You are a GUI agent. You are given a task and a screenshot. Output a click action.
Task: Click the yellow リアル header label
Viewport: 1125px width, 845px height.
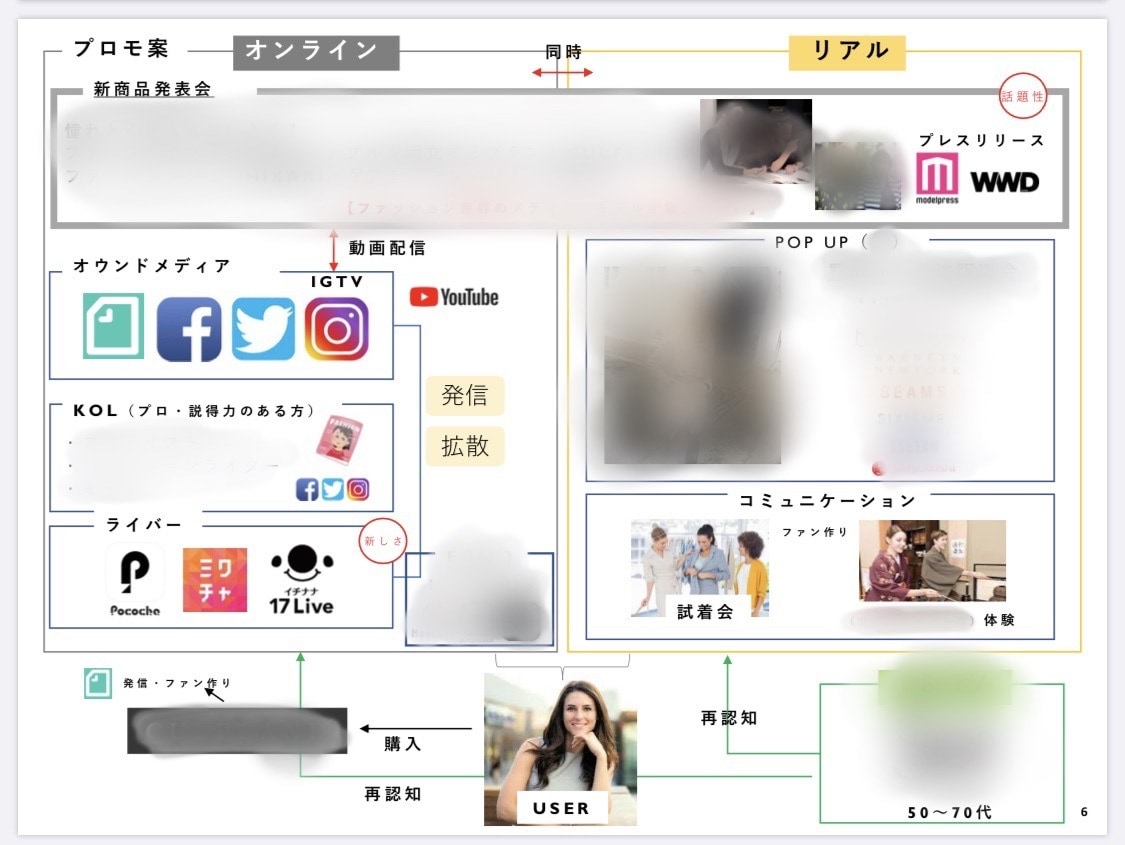[x=847, y=52]
